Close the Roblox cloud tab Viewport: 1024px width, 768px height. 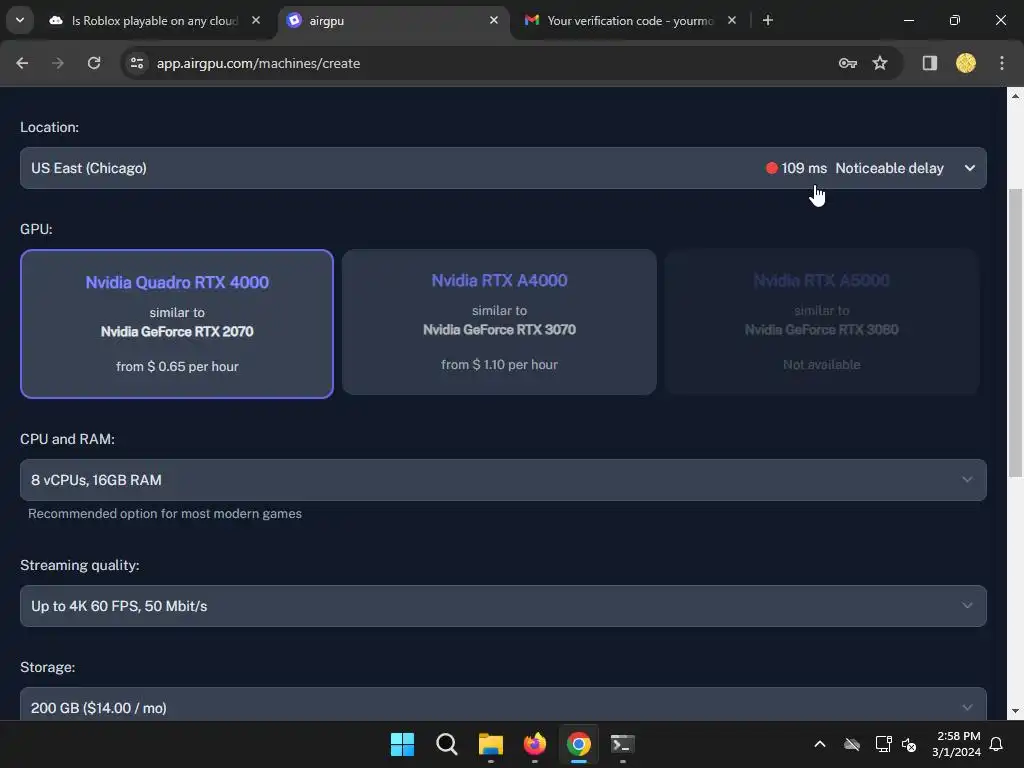click(256, 20)
